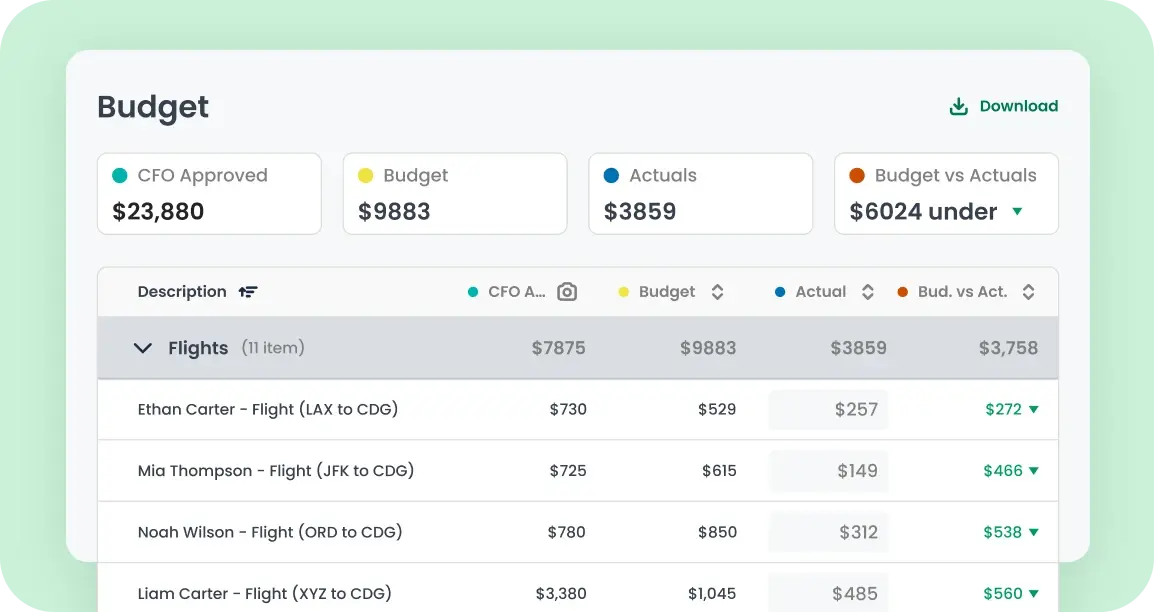
Task: Open the $466 dropdown on Mia Thompson's row
Action: click(x=1034, y=470)
